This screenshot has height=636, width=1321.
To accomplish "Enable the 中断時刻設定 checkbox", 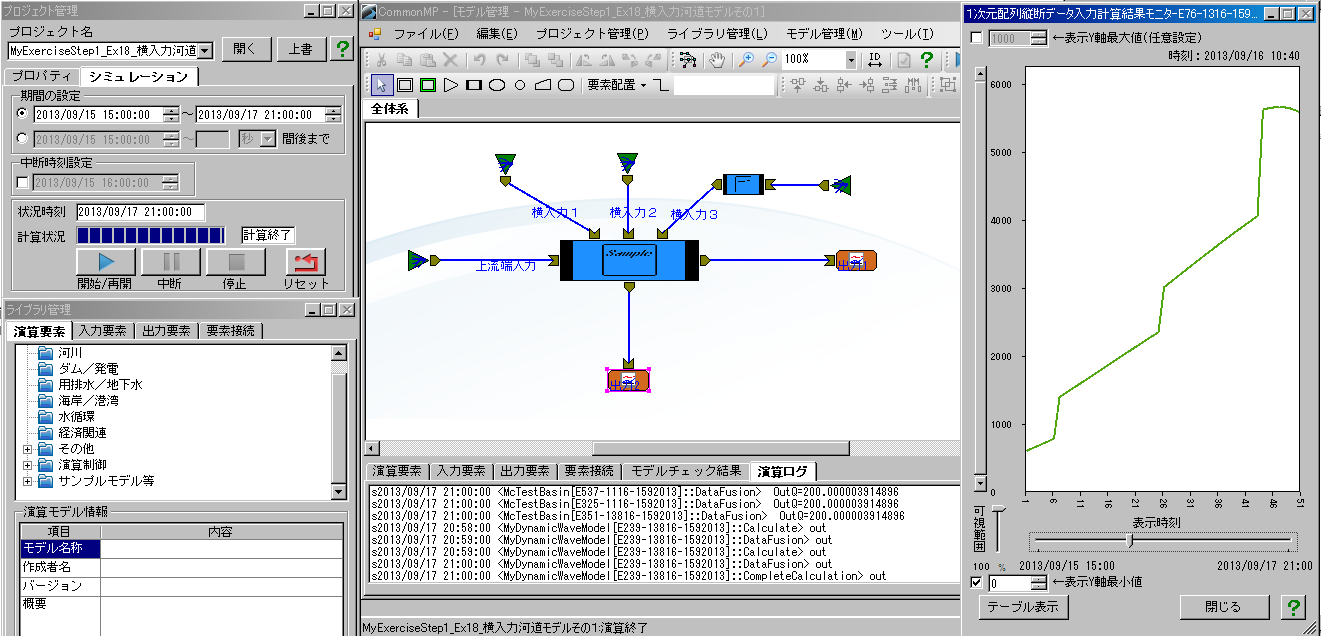I will click(x=23, y=182).
